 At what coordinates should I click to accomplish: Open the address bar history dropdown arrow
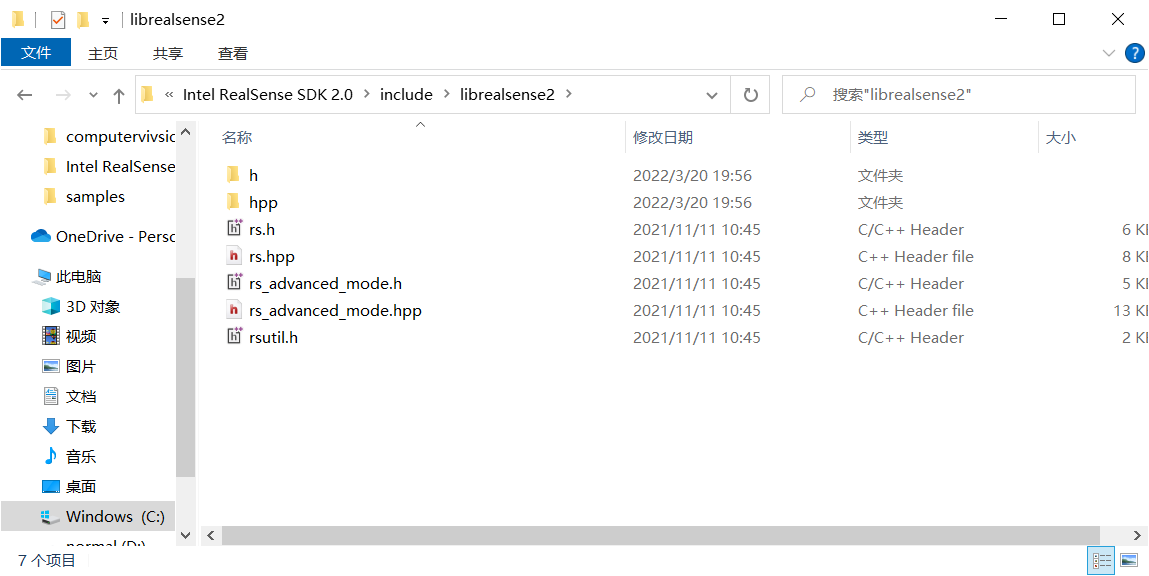tap(711, 94)
